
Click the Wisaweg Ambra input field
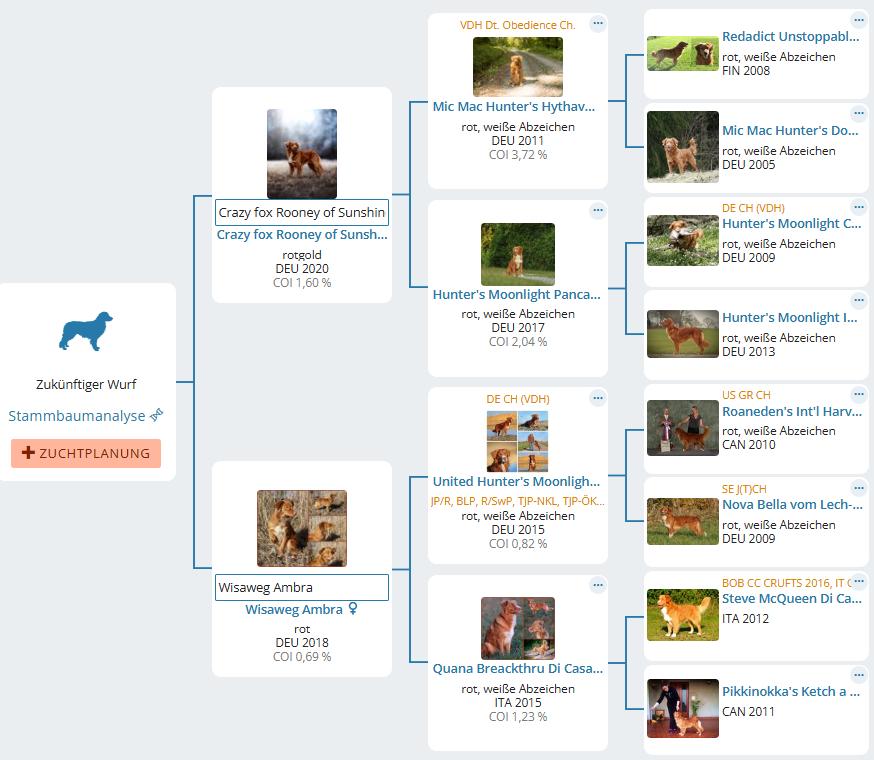[302, 587]
